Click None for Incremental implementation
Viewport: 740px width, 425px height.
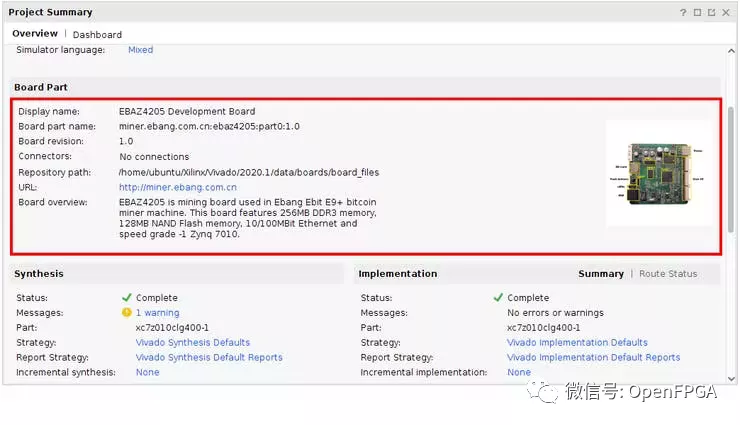coord(519,372)
